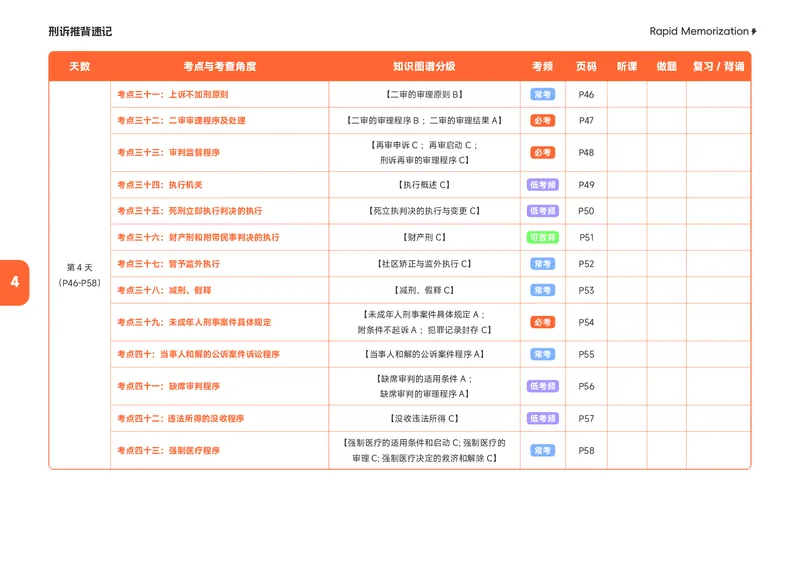
Task: Click the 低考频 badge for 执行机关
Action: click(x=542, y=185)
